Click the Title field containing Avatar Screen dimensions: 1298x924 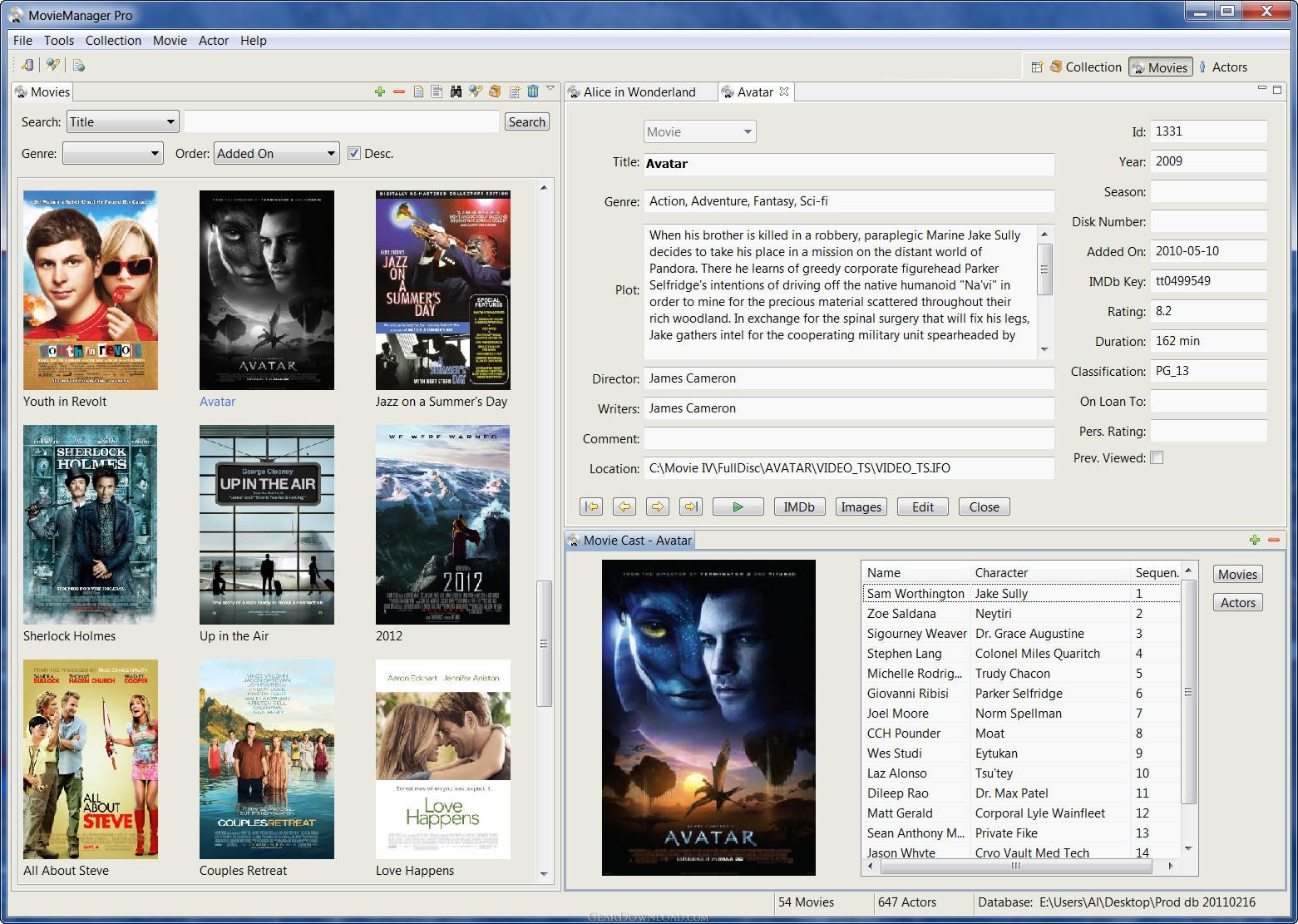tap(849, 164)
